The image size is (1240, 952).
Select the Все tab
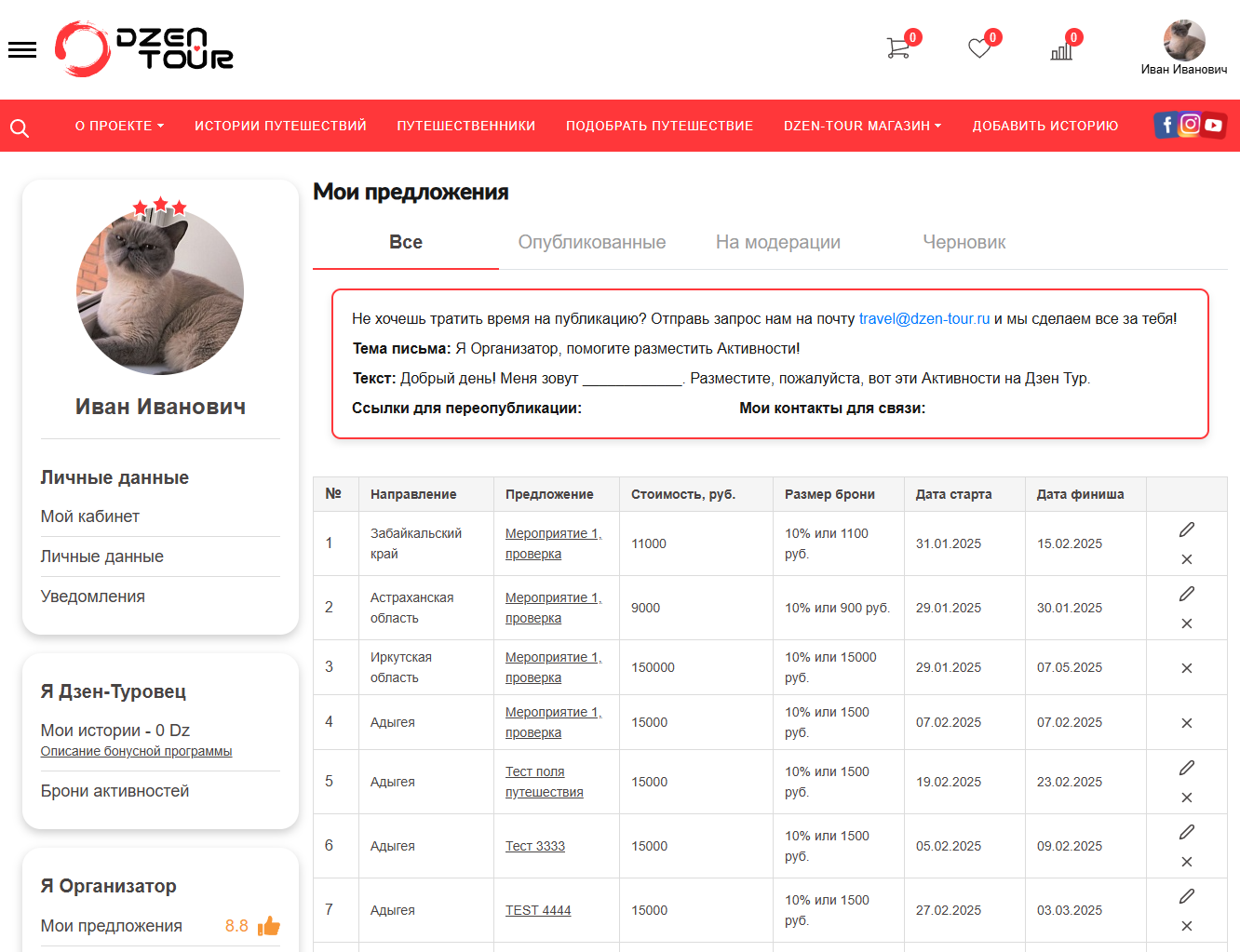pos(406,242)
